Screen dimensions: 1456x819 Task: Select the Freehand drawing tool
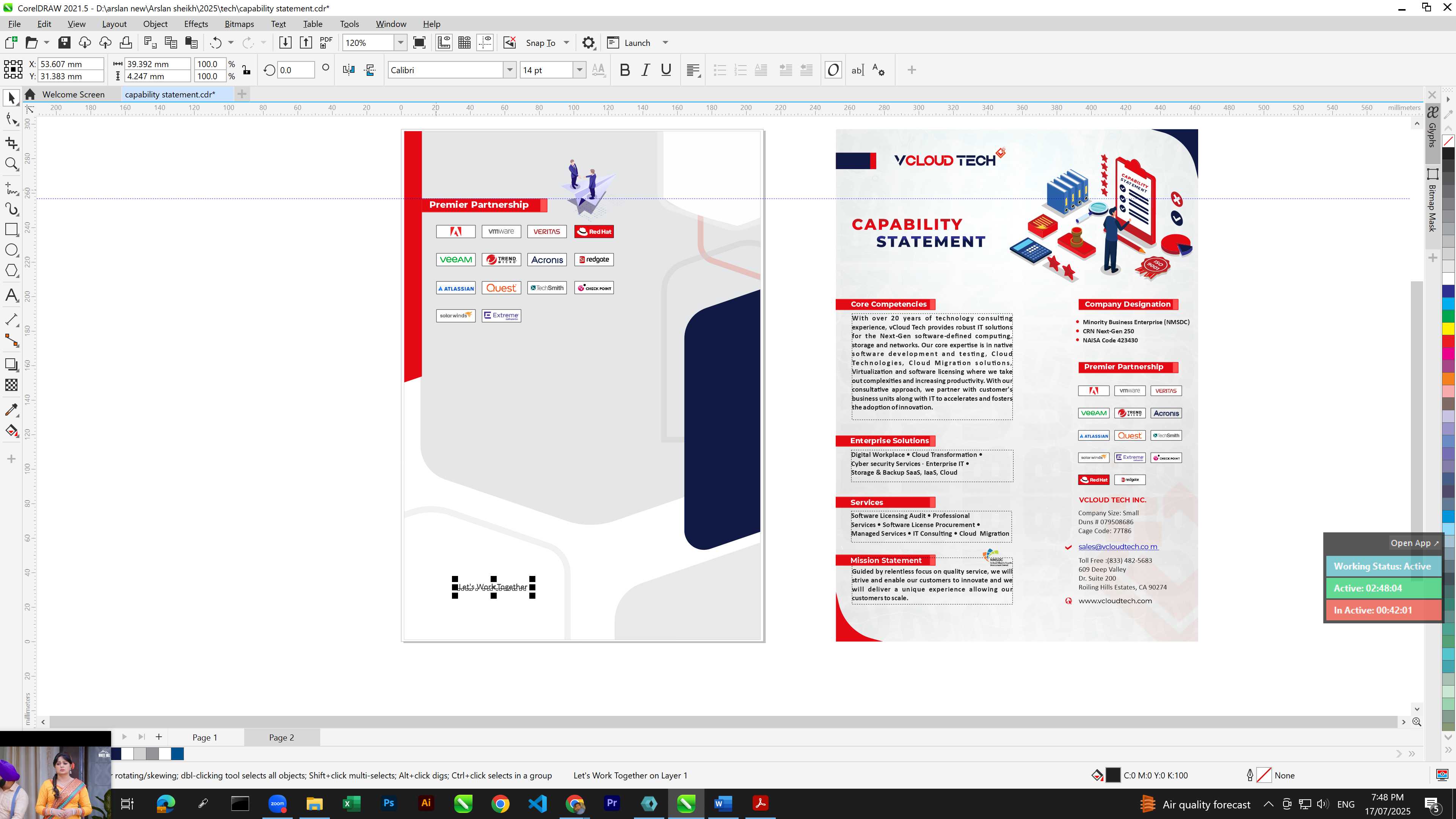point(11,188)
